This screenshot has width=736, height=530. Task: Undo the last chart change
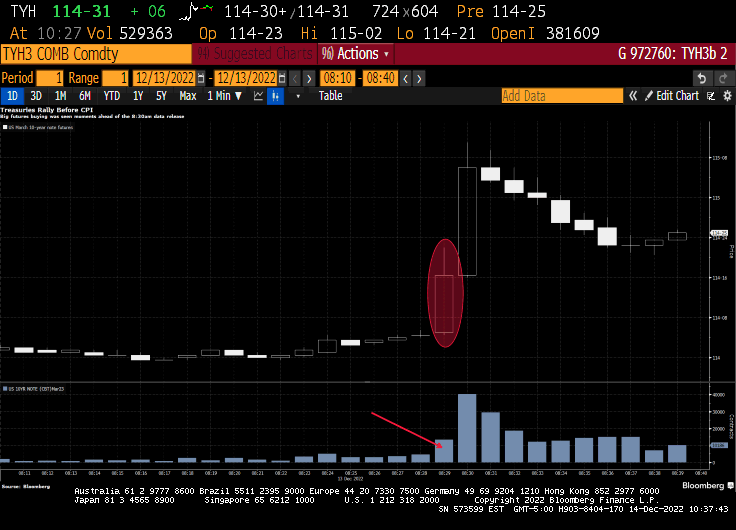(x=702, y=78)
